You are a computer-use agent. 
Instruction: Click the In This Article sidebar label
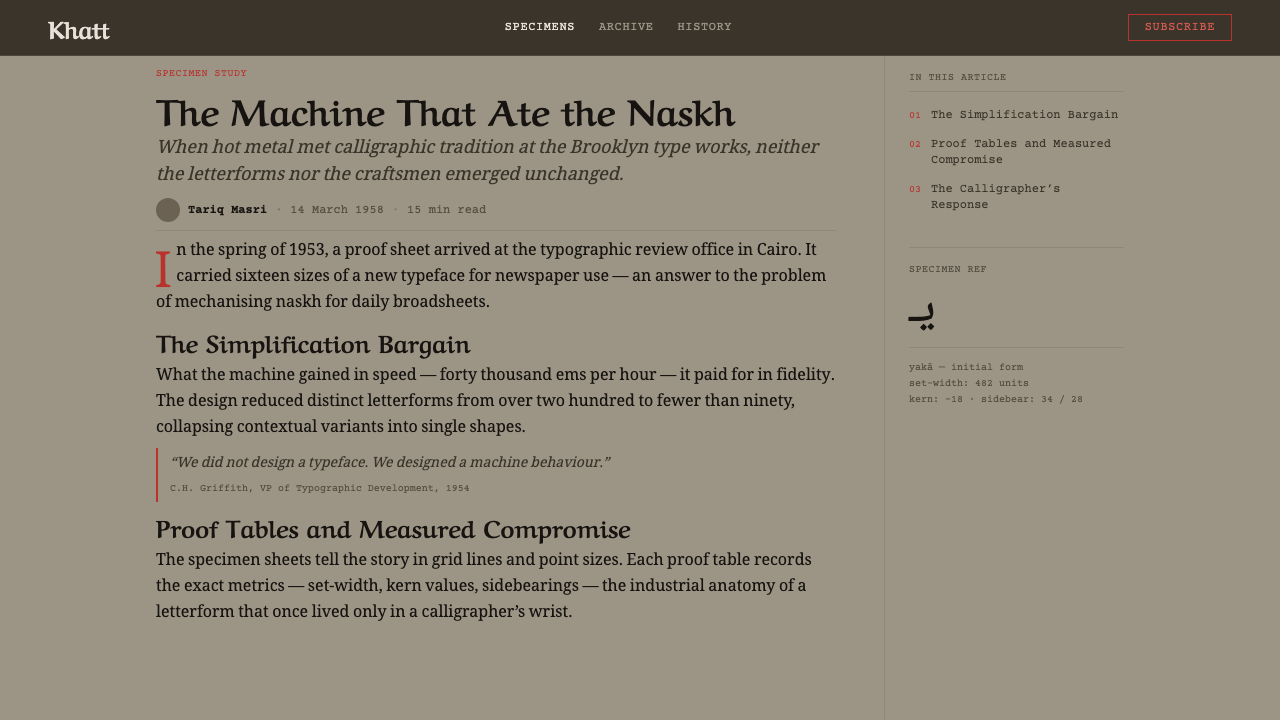(958, 77)
